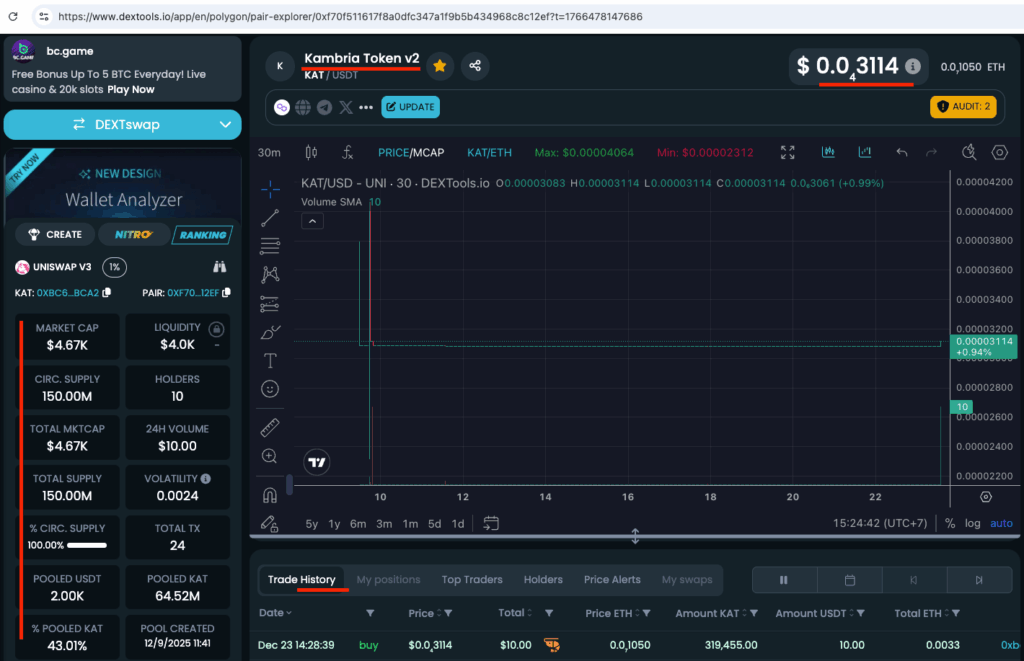Toggle log scale on chart
1024x661 pixels.
(972, 523)
